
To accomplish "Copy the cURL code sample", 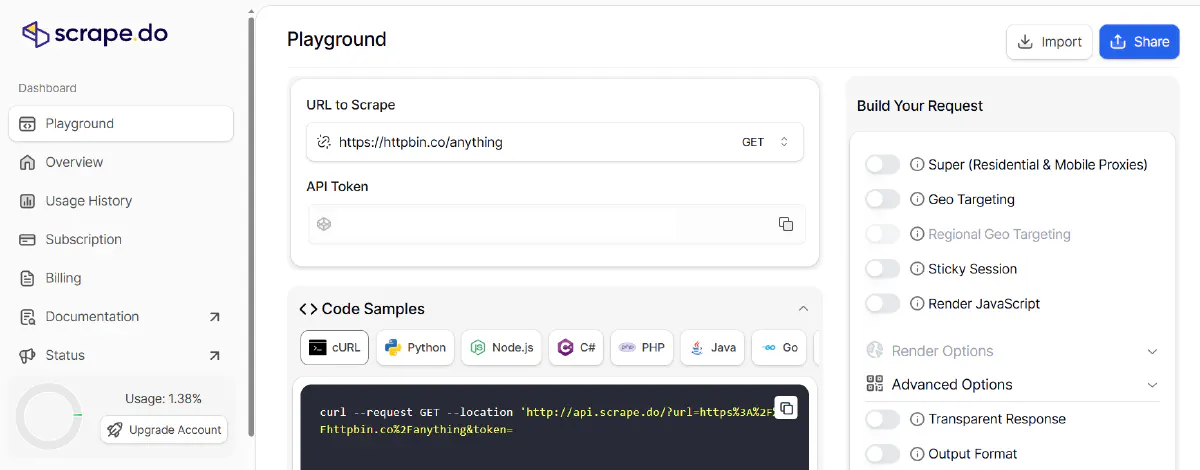I will coord(786,408).
